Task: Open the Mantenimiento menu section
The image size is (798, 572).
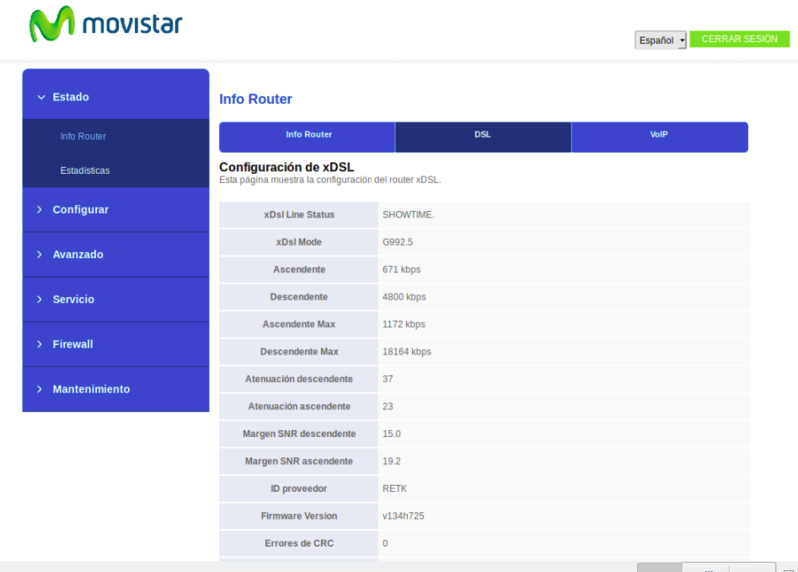Action: (91, 389)
